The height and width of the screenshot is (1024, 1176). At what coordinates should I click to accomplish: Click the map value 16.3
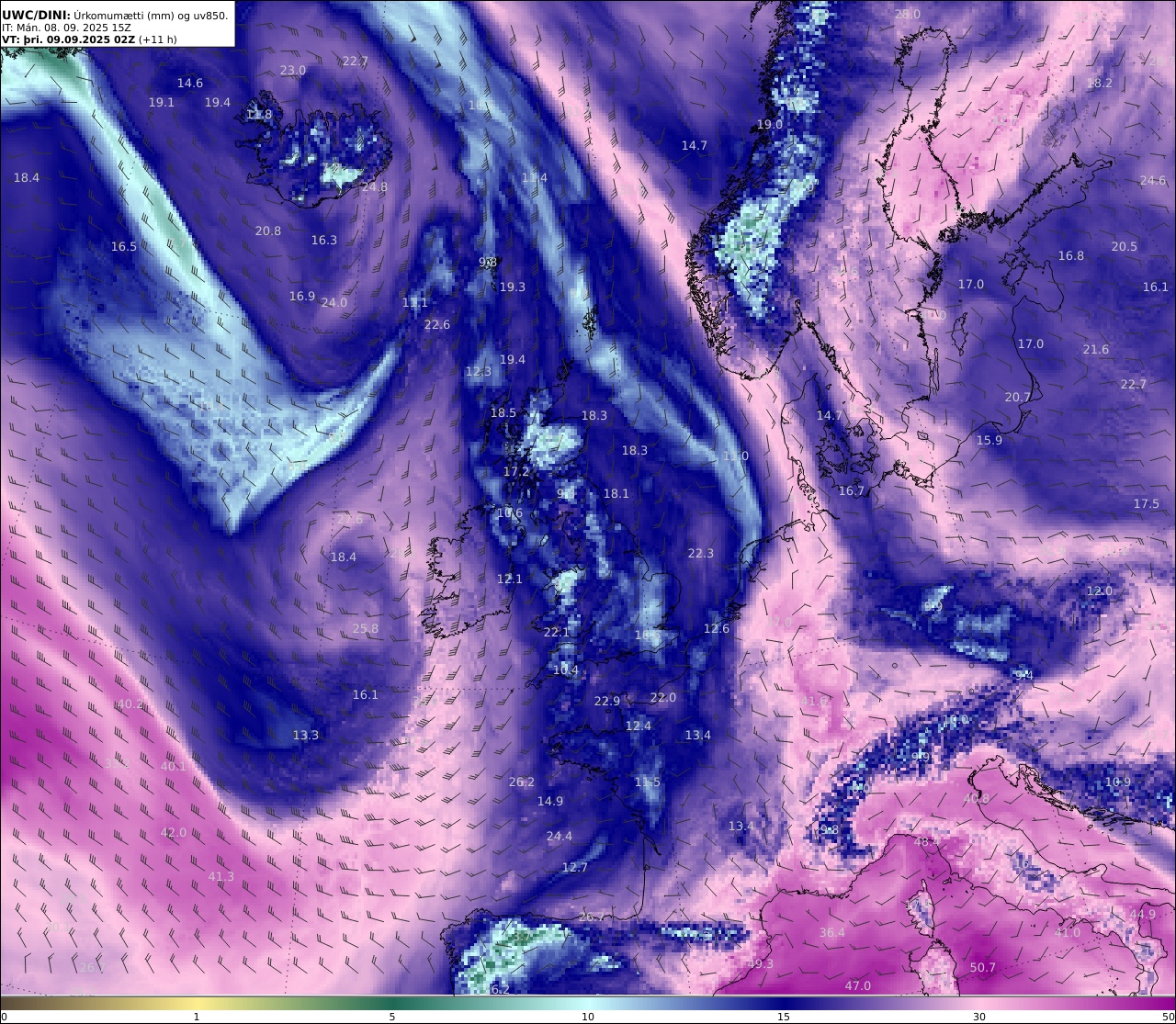(324, 241)
